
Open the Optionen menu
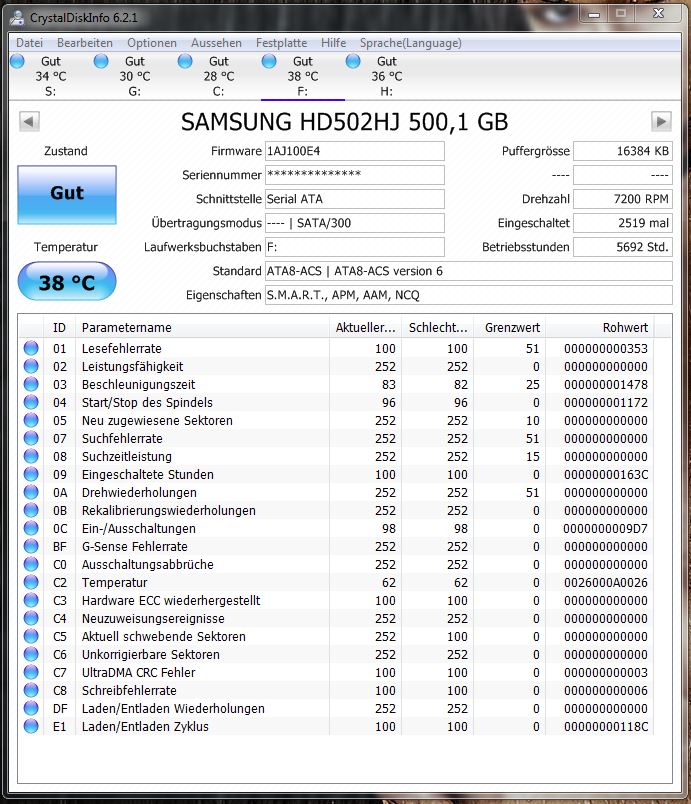tap(152, 43)
